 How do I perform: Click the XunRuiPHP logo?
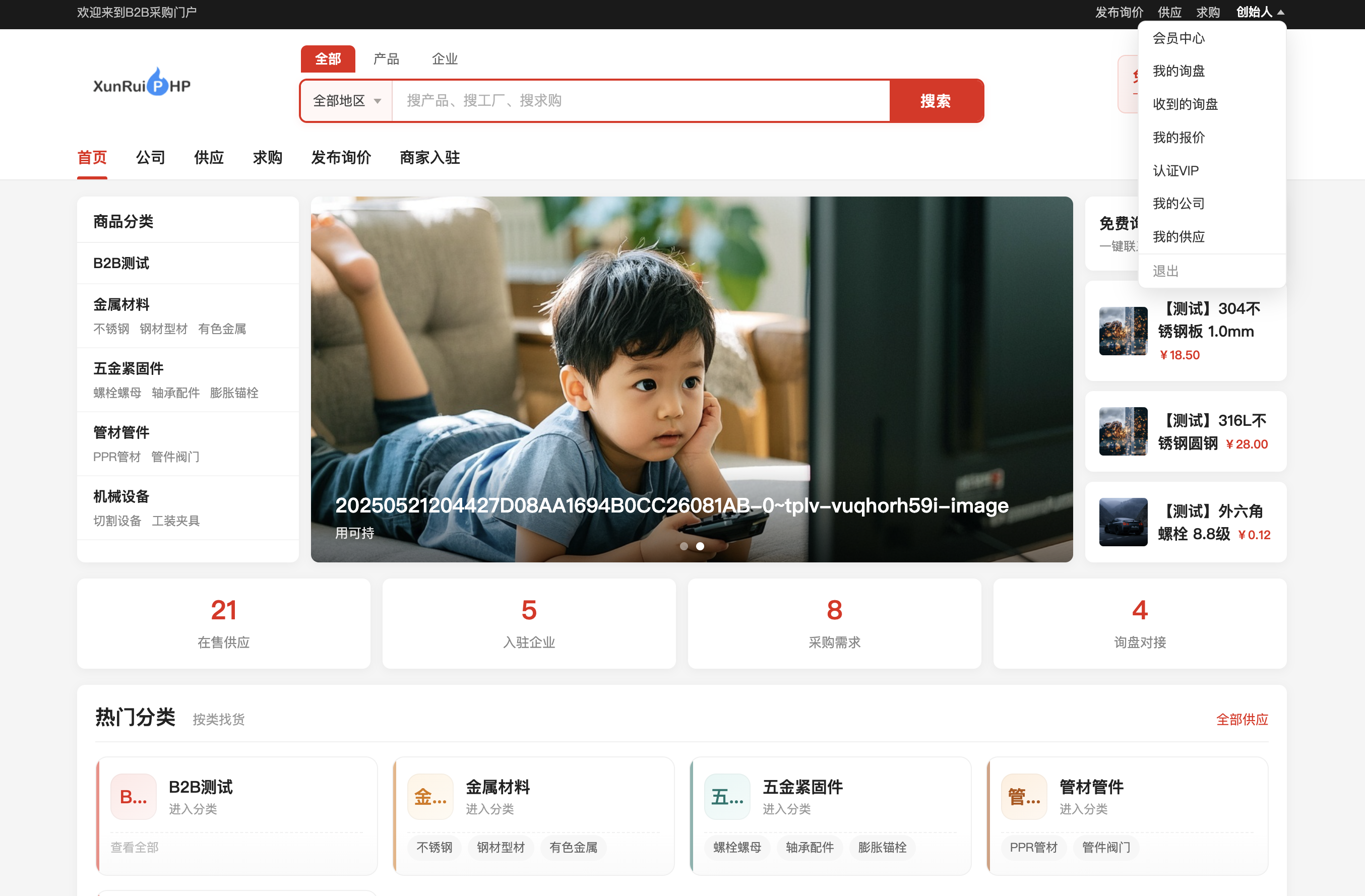point(142,82)
